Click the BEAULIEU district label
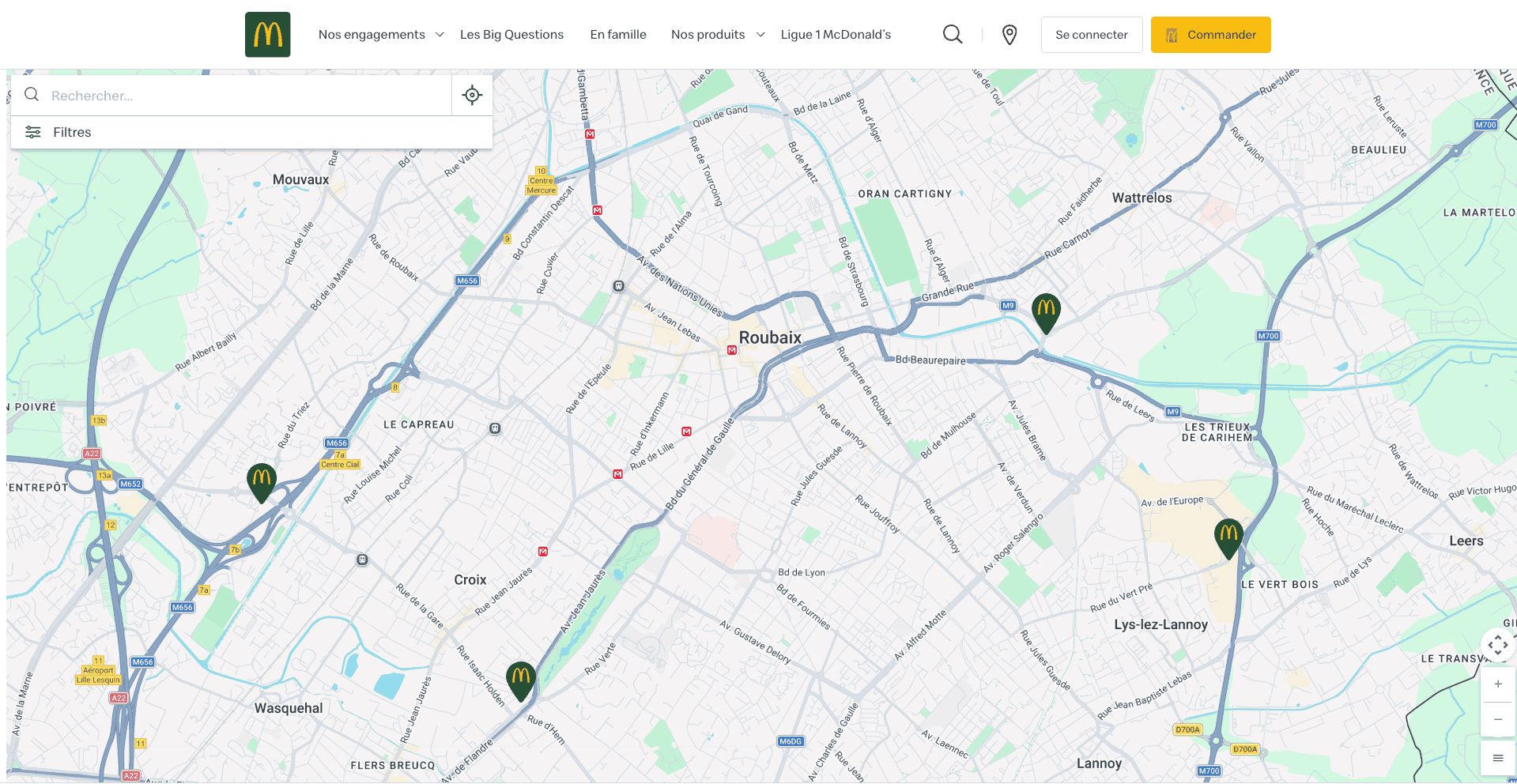This screenshot has height=784, width=1517. pos(1379,149)
